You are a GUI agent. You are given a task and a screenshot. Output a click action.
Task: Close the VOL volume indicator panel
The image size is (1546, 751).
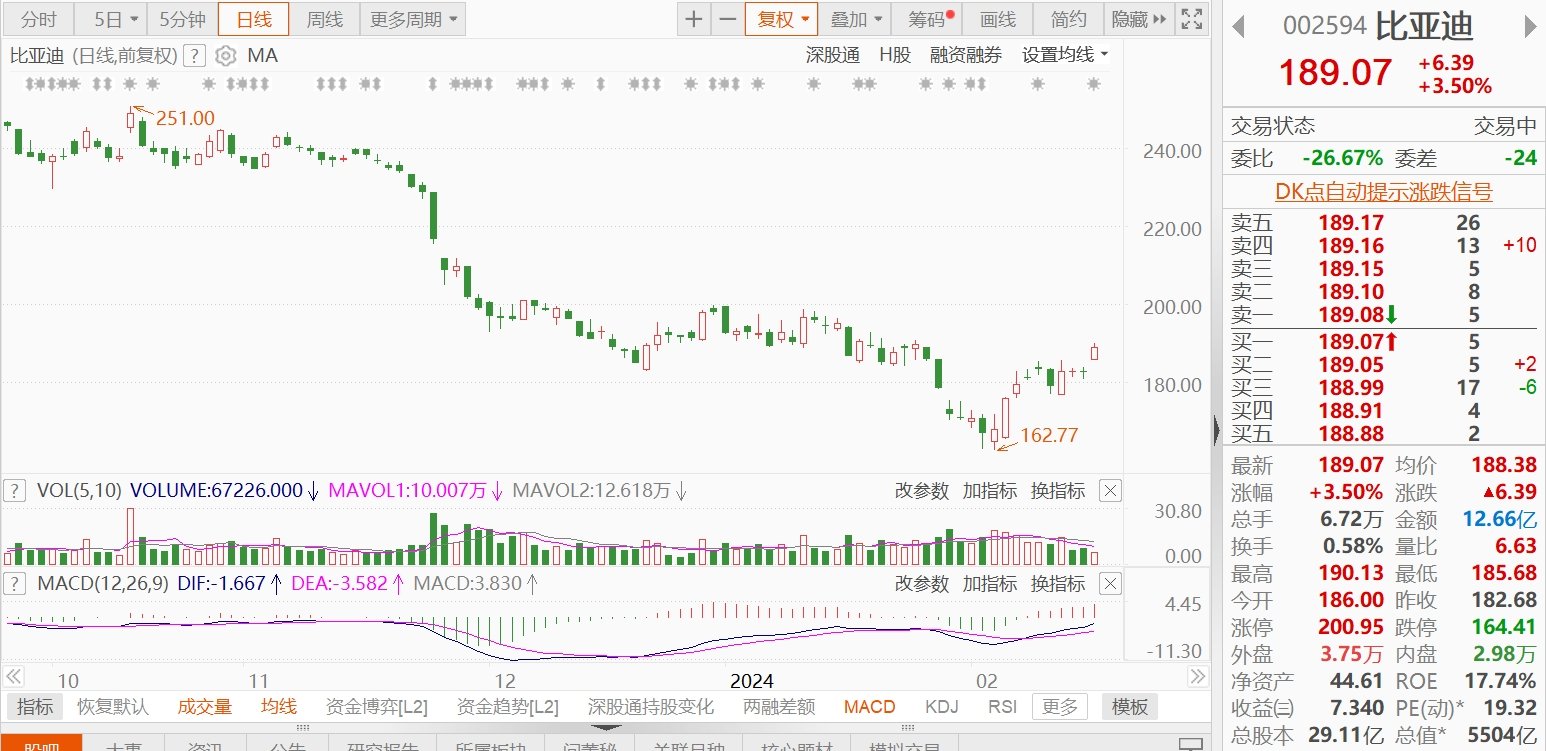coord(1109,490)
